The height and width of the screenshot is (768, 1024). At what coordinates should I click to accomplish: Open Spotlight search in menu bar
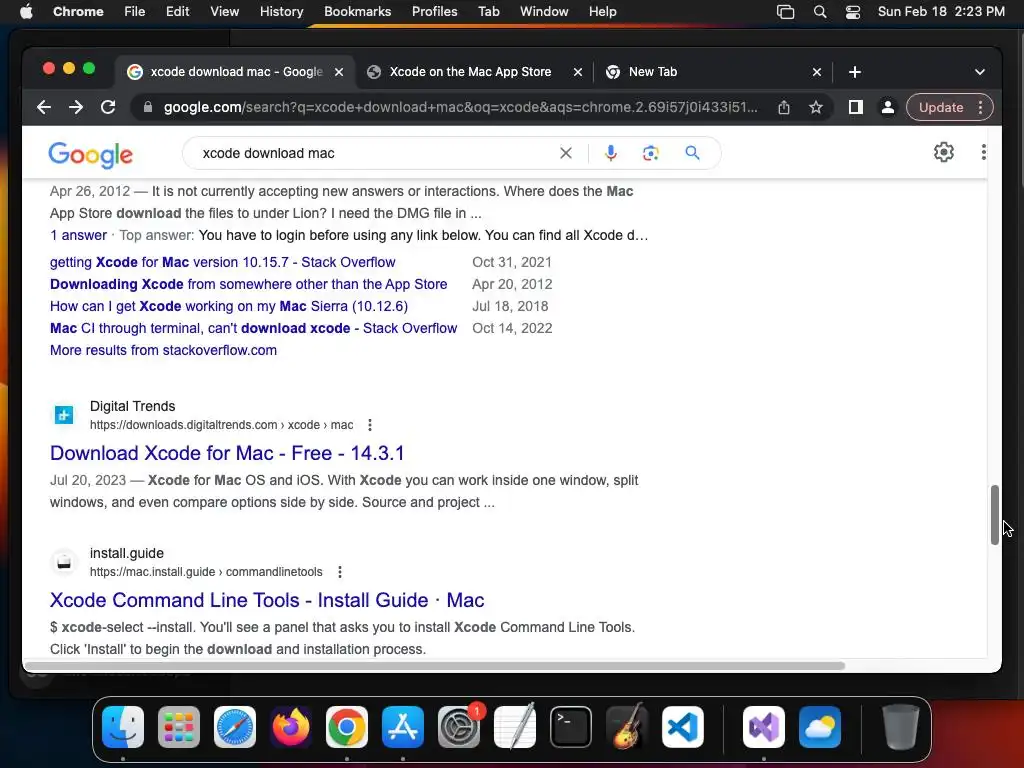(820, 11)
